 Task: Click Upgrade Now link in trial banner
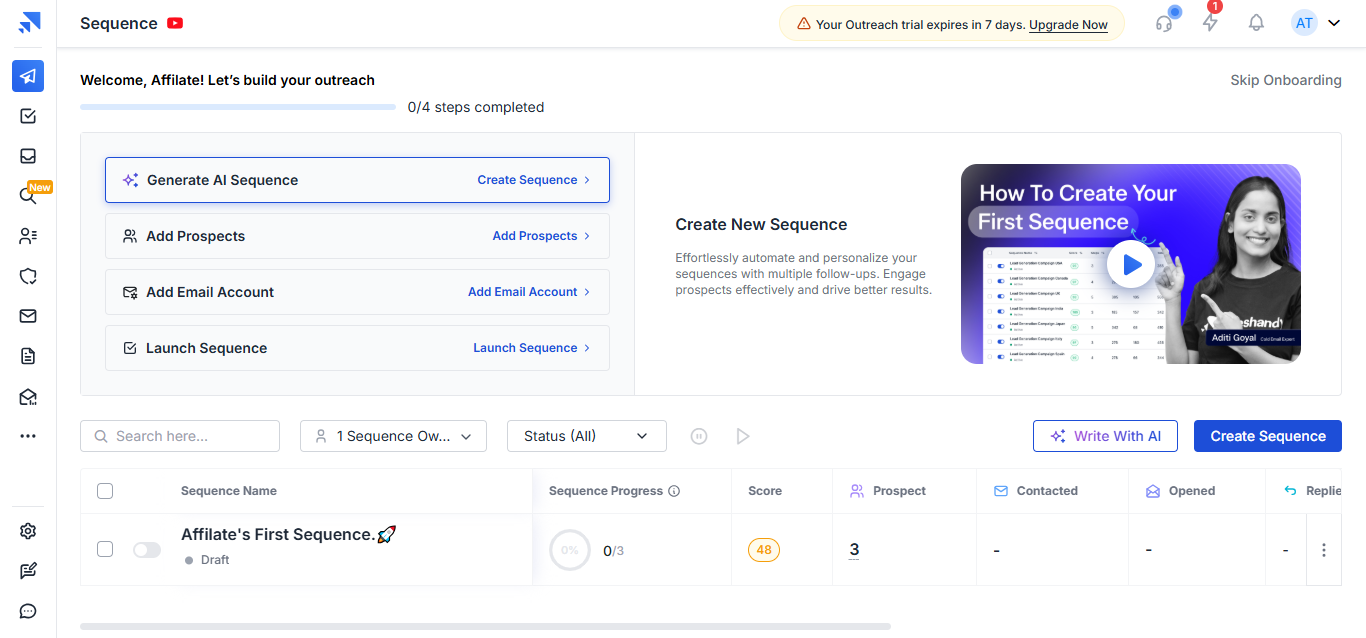coord(1068,25)
